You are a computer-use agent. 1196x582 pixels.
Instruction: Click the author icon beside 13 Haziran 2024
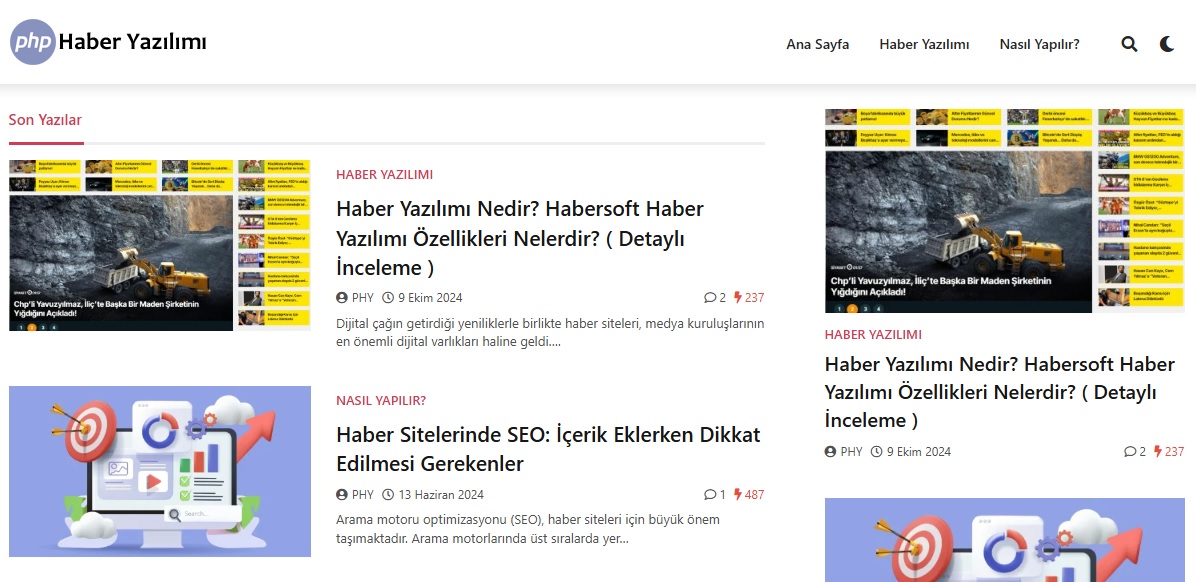click(342, 494)
